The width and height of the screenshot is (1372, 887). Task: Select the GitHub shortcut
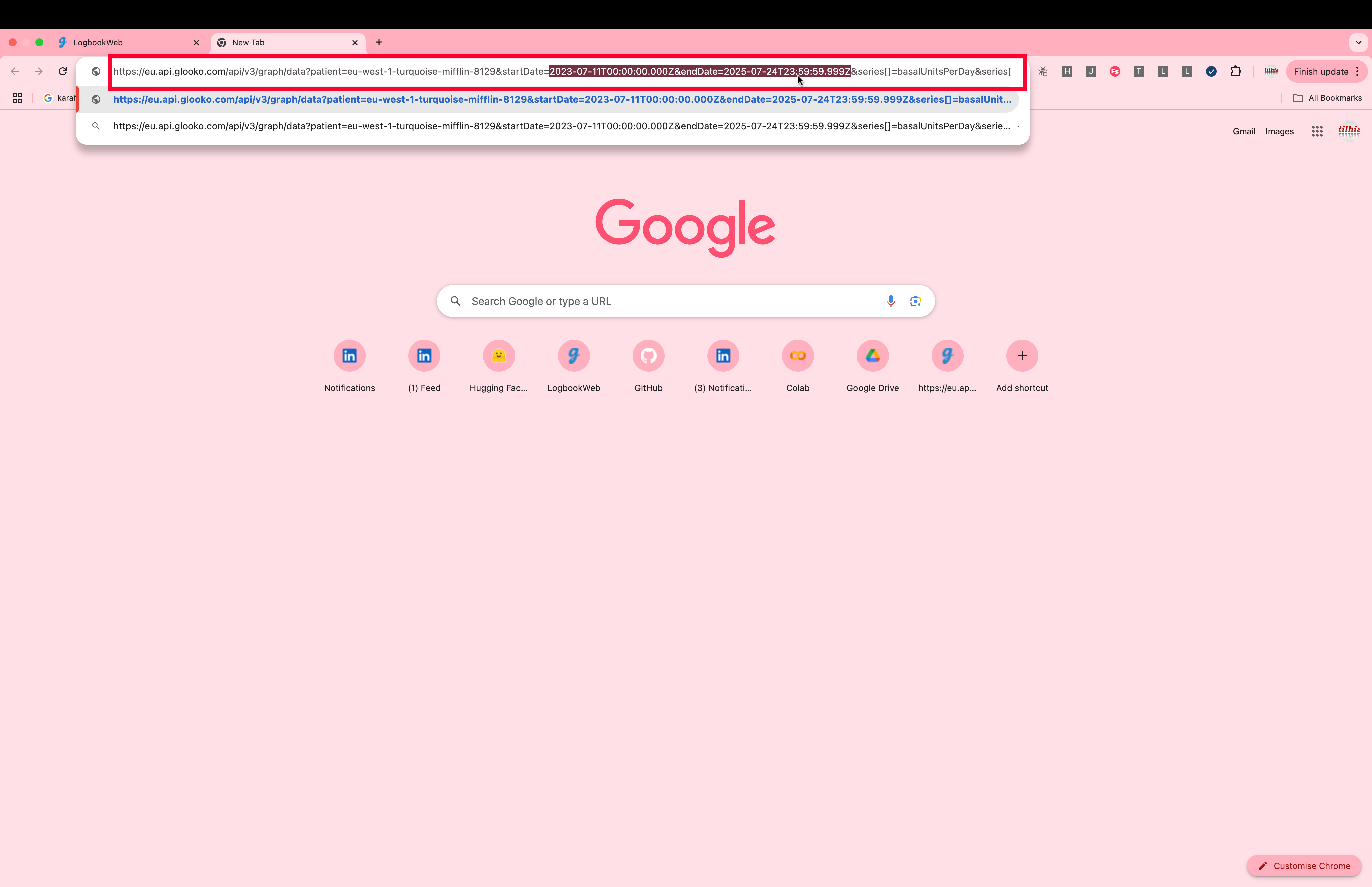[648, 355]
